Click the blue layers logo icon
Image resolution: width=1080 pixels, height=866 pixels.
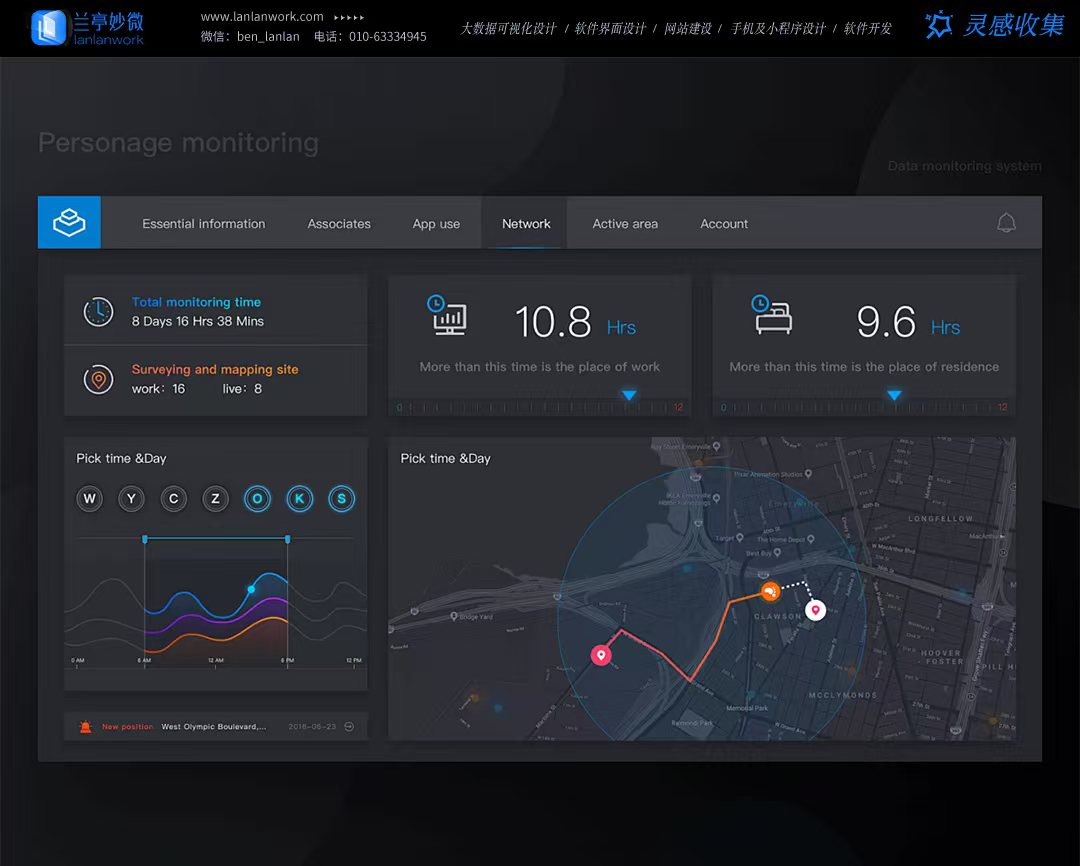[x=69, y=222]
